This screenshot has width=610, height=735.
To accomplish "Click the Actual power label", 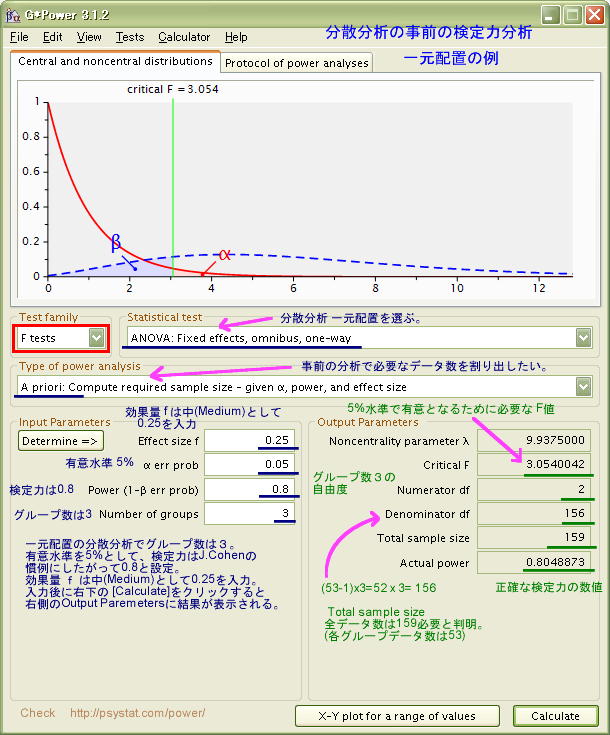I will [x=434, y=563].
